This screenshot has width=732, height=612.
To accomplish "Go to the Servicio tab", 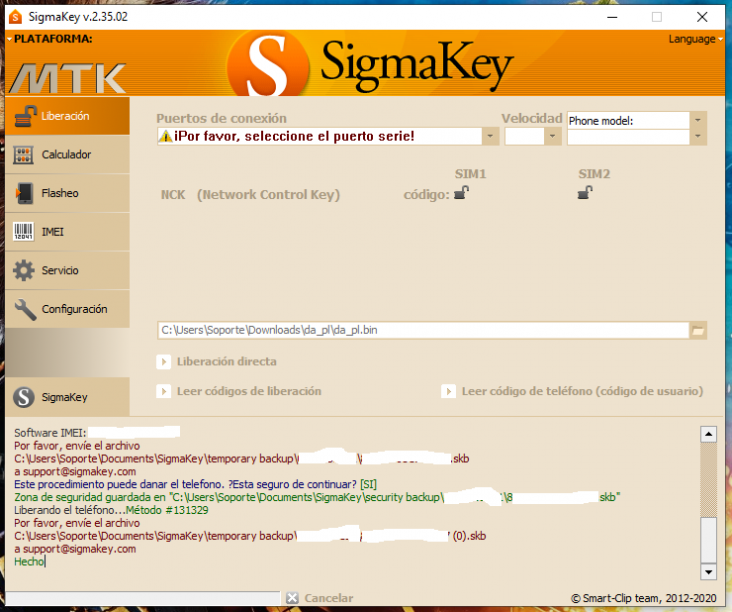I will (68, 270).
